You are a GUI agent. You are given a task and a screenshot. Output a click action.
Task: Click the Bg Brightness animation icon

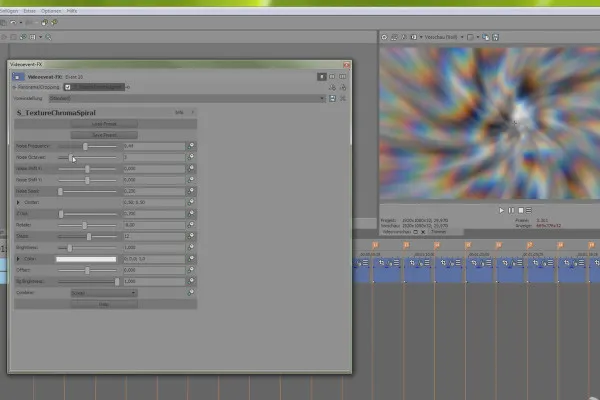pyautogui.click(x=191, y=281)
